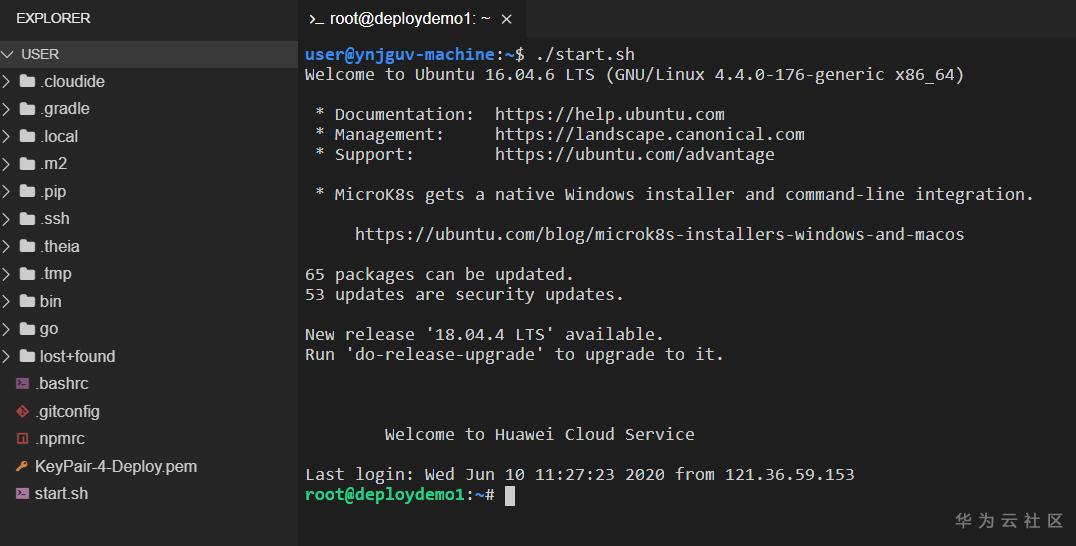The width and height of the screenshot is (1076, 546).
Task: Click the terminal icon on the tab
Action: coord(316,19)
